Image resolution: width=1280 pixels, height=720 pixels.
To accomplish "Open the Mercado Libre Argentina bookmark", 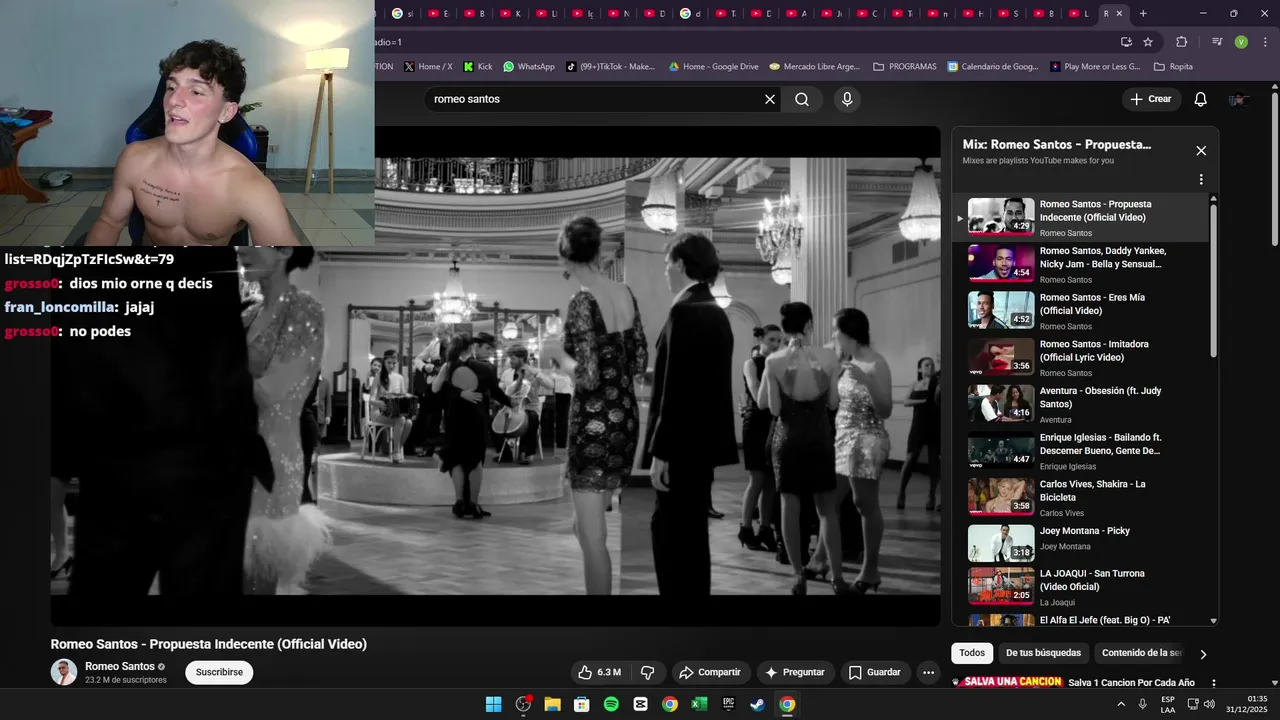I will coord(814,67).
